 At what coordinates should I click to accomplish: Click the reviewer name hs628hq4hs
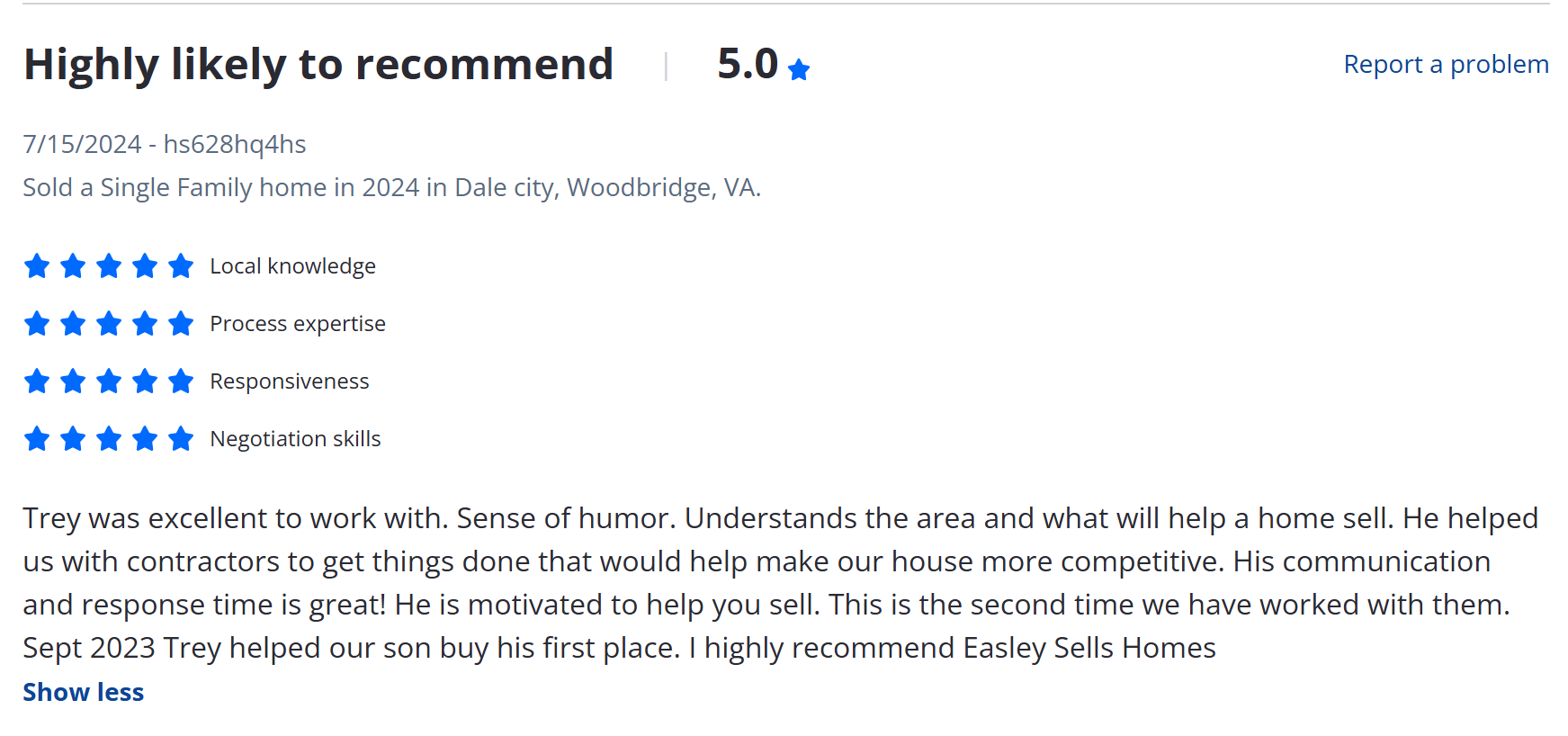(235, 144)
